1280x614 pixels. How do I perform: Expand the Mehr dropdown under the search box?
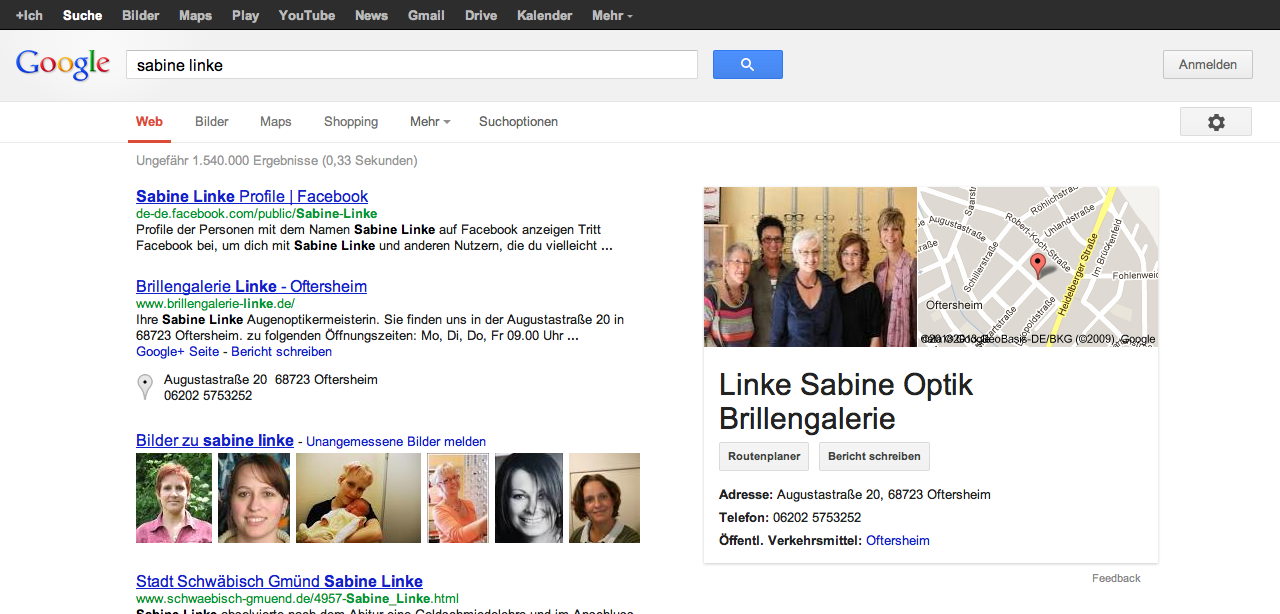coord(430,122)
